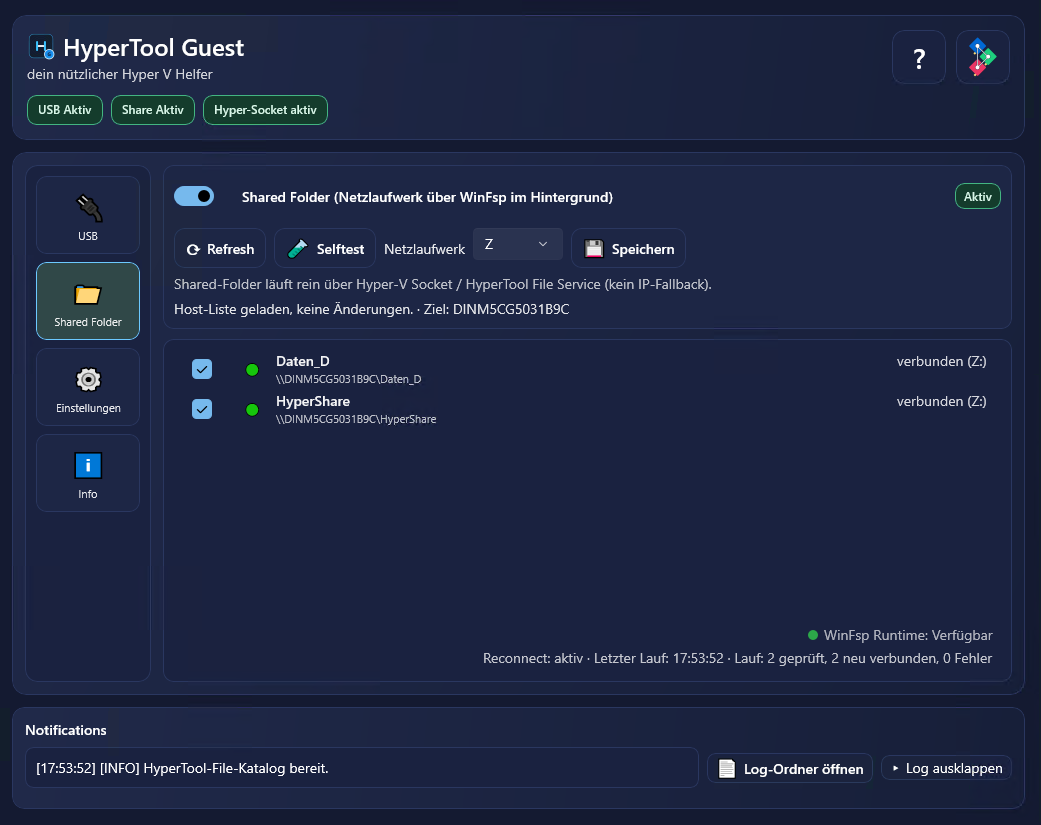Image resolution: width=1041 pixels, height=825 pixels.
Task: Click the blue Info icon in sidebar
Action: point(88,465)
